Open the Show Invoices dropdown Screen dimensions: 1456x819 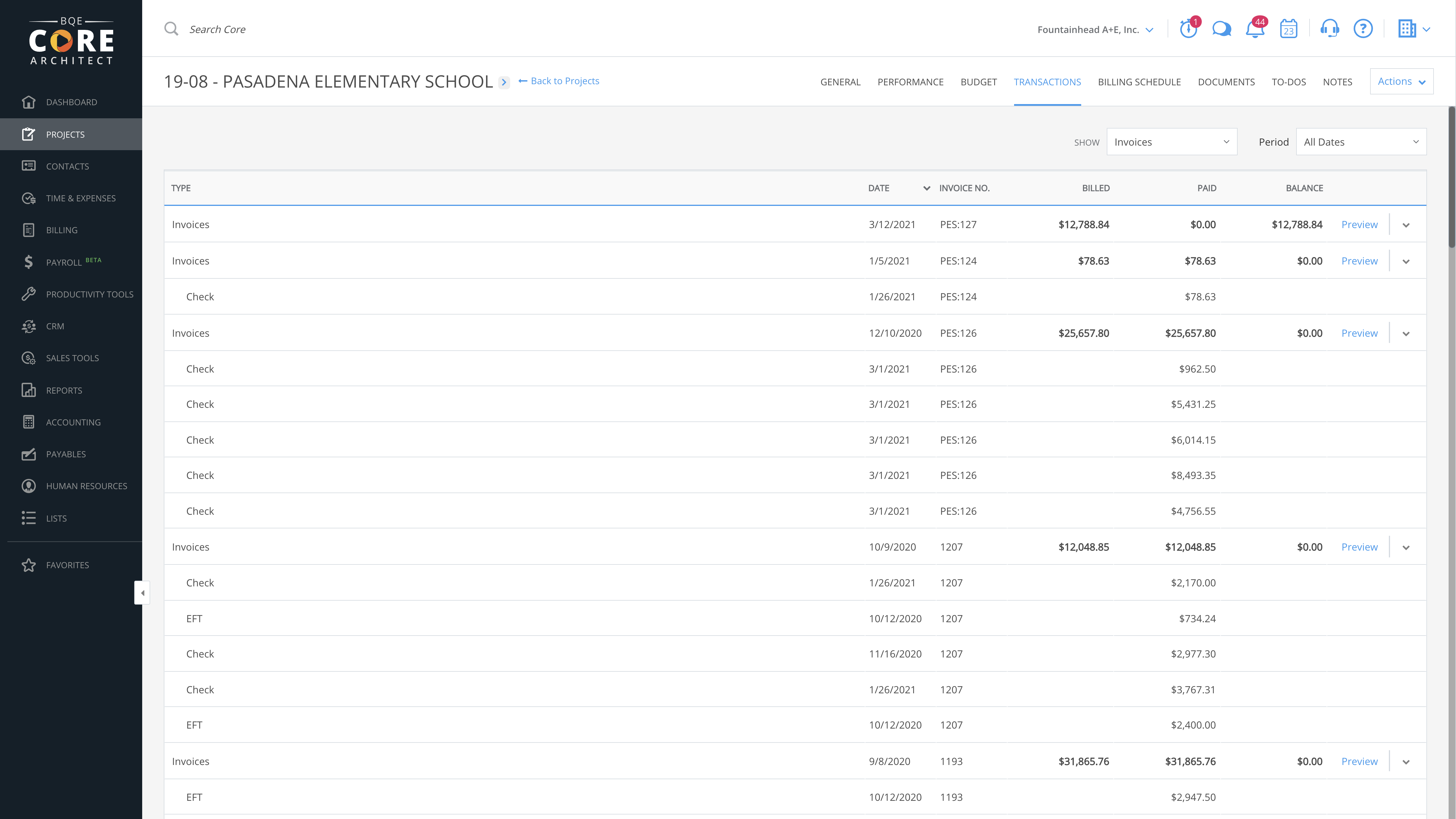(x=1172, y=142)
